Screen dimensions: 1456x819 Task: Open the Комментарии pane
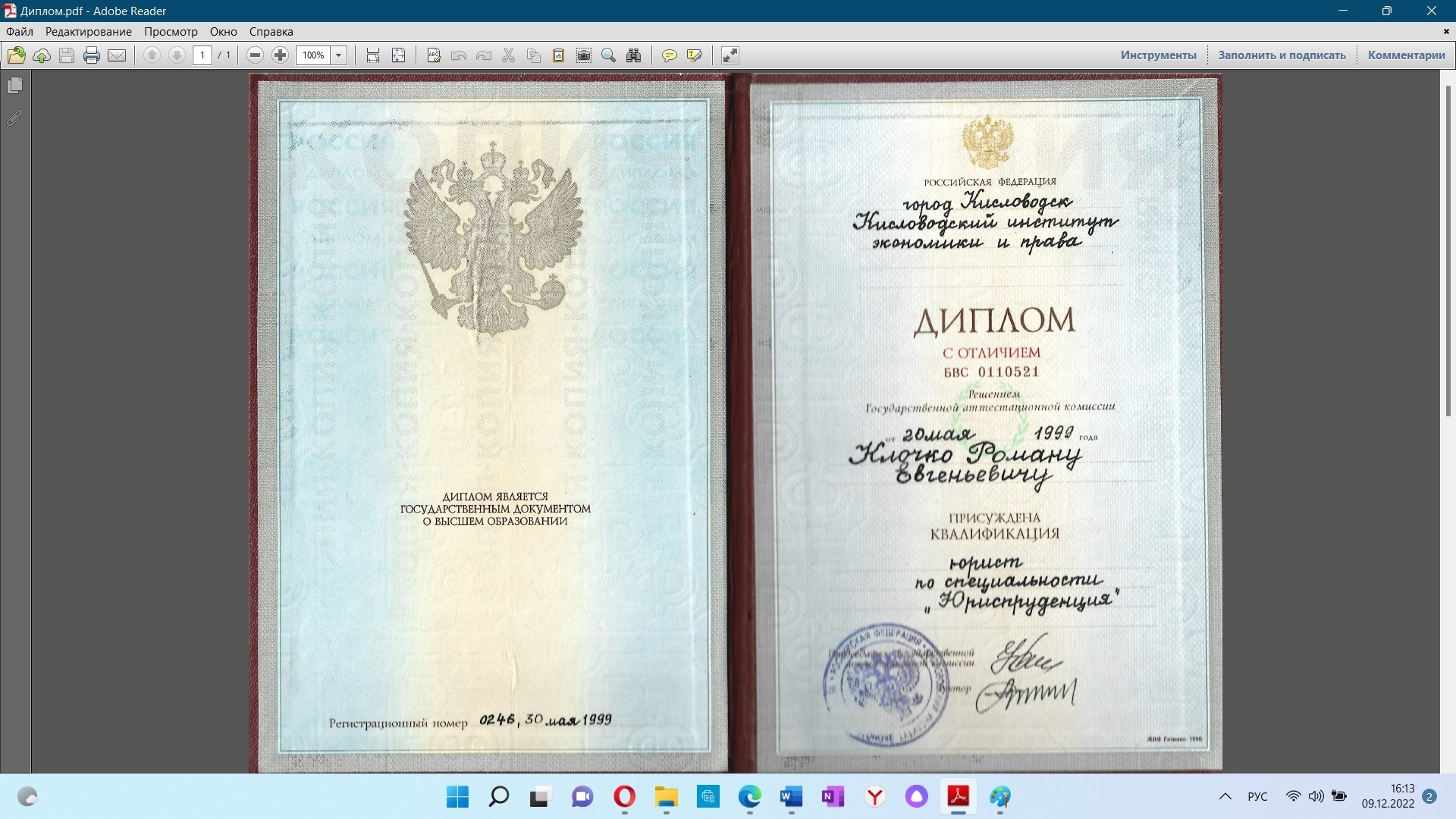(1406, 55)
